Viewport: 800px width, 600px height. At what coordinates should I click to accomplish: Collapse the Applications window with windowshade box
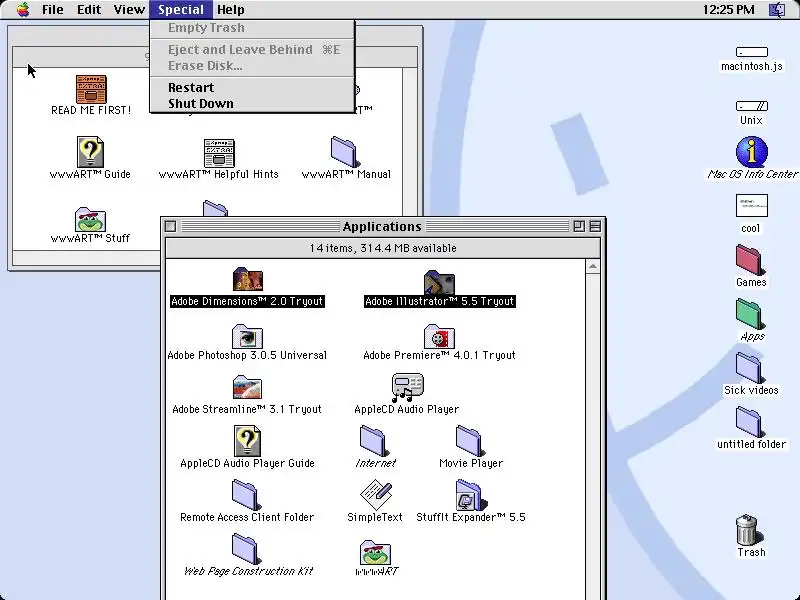595,226
